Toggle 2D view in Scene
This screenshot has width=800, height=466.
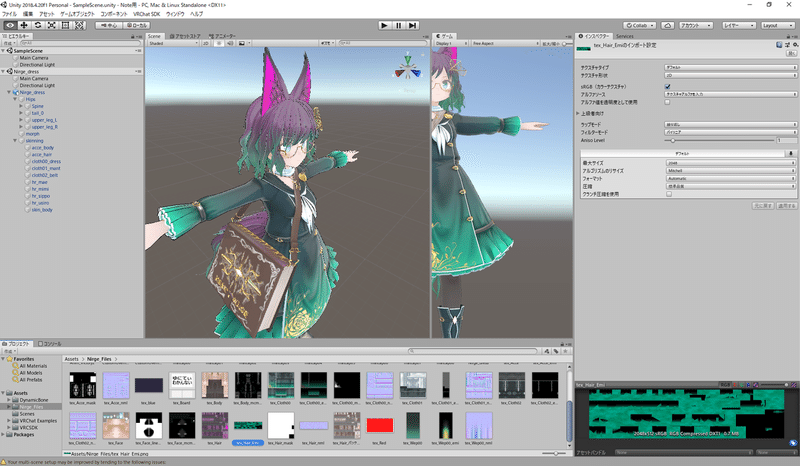pos(206,43)
